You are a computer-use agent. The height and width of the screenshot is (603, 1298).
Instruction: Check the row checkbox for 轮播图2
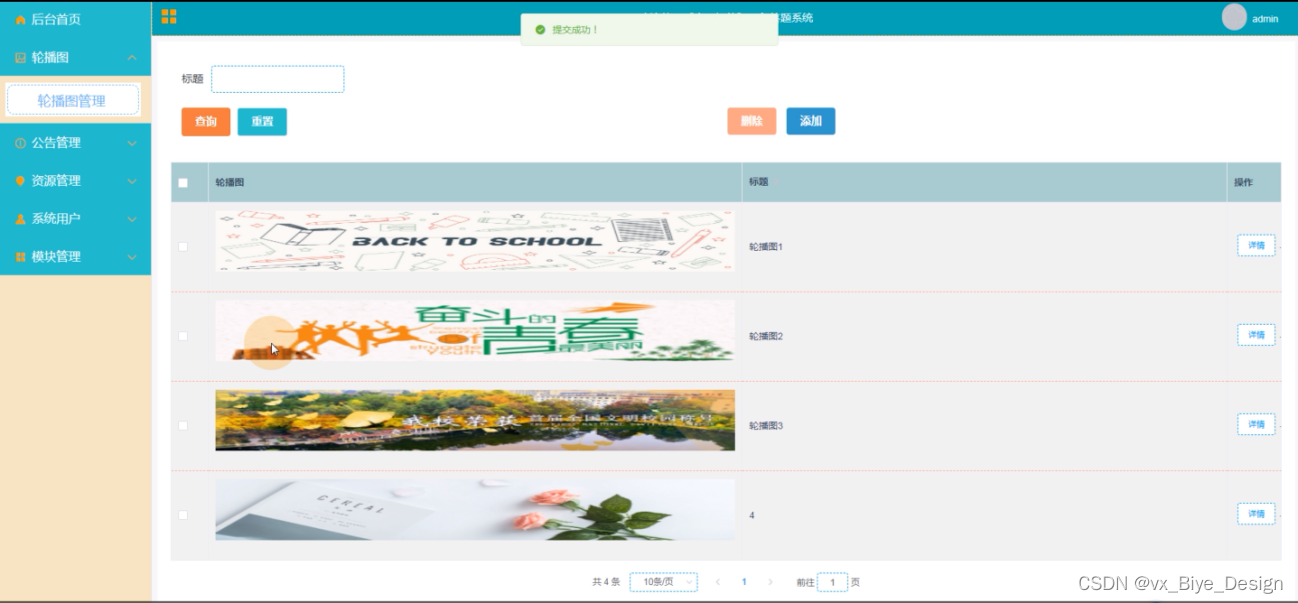[x=183, y=336]
